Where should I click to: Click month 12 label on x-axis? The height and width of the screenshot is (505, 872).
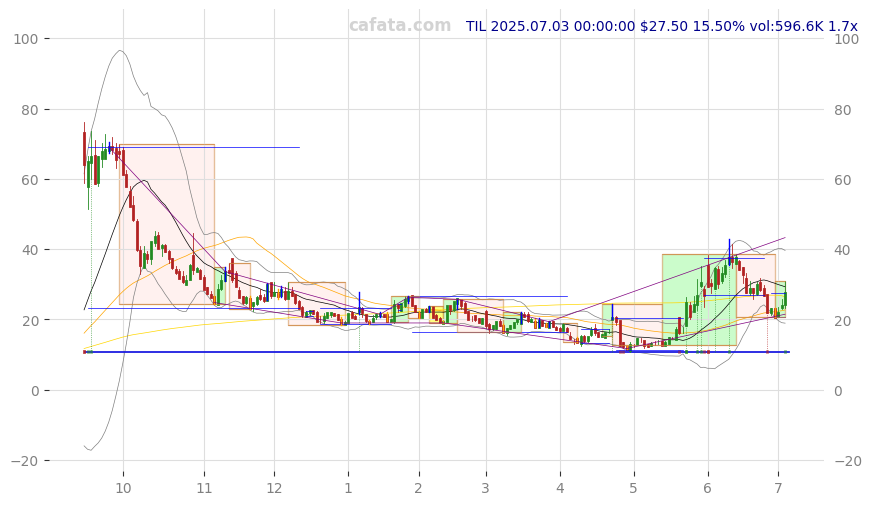pos(274,488)
